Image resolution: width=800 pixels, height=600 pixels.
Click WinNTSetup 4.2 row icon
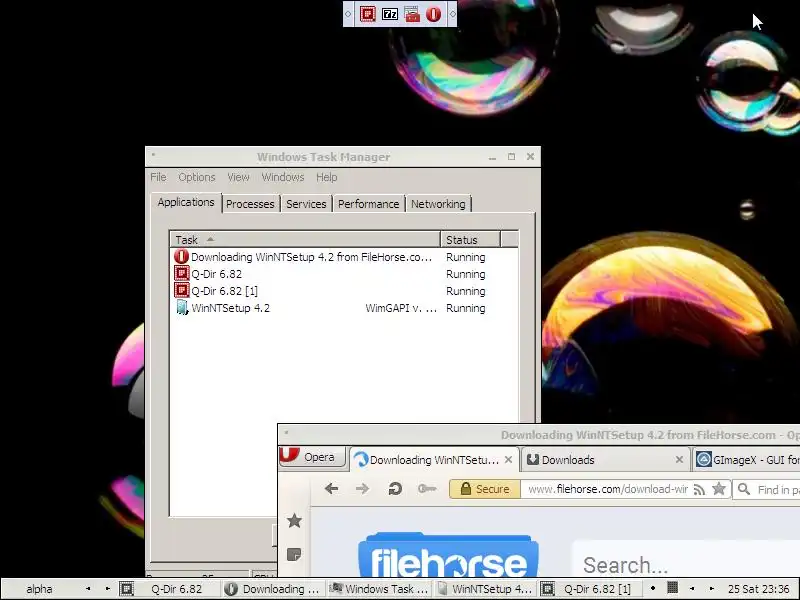(182, 308)
